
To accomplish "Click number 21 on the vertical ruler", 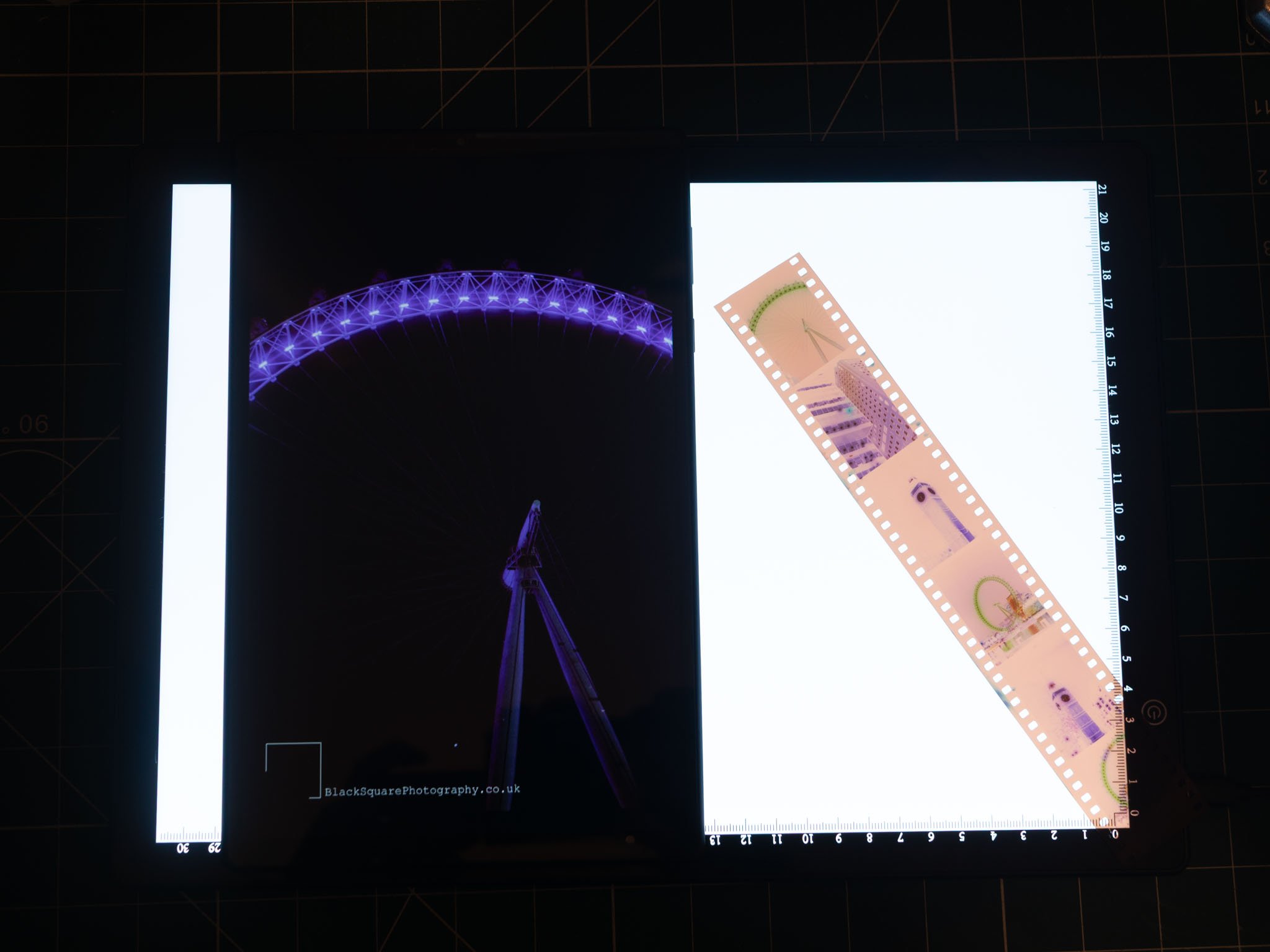I will [x=1102, y=189].
